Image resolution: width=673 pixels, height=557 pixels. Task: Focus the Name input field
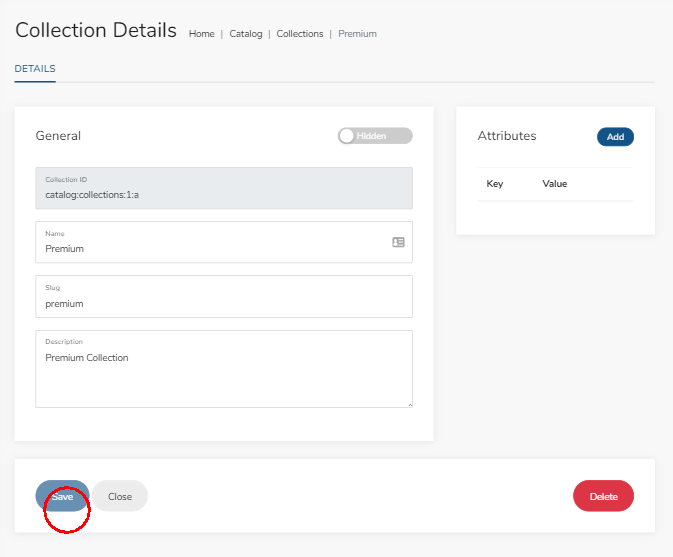coord(224,242)
